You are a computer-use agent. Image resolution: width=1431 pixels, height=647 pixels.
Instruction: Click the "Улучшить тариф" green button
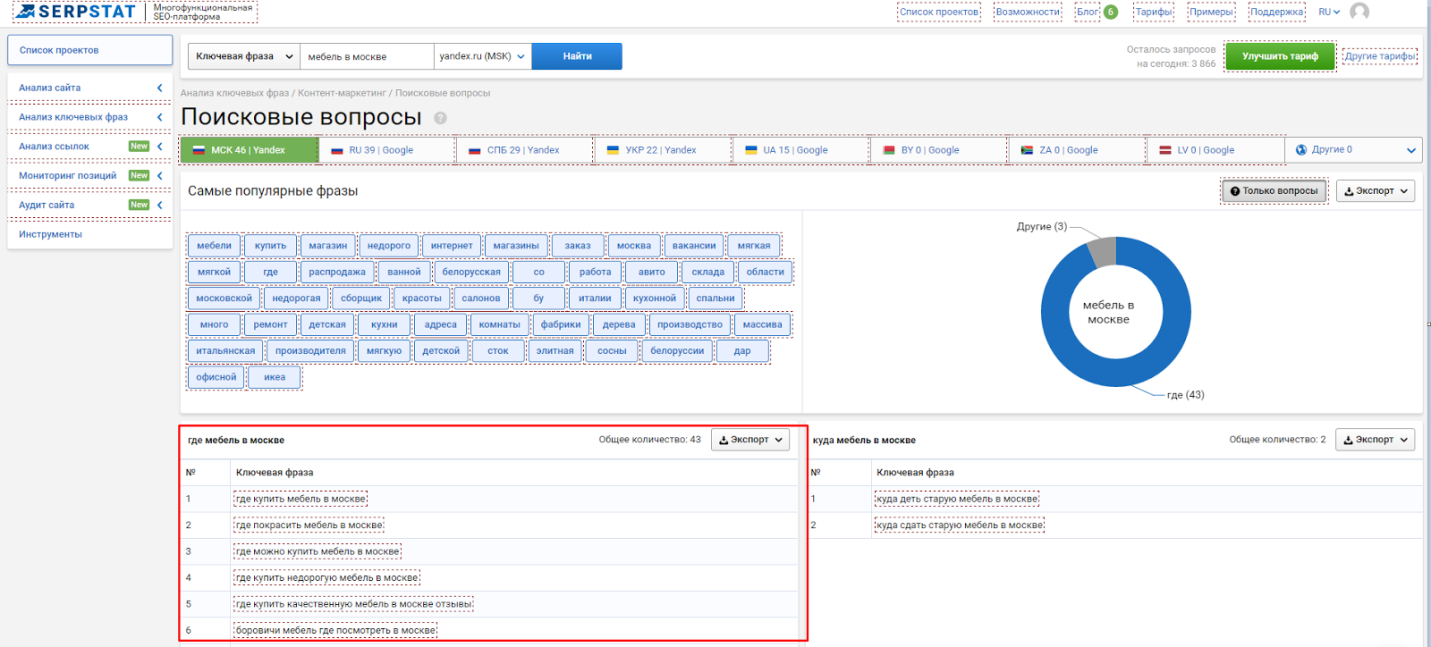(x=1280, y=57)
